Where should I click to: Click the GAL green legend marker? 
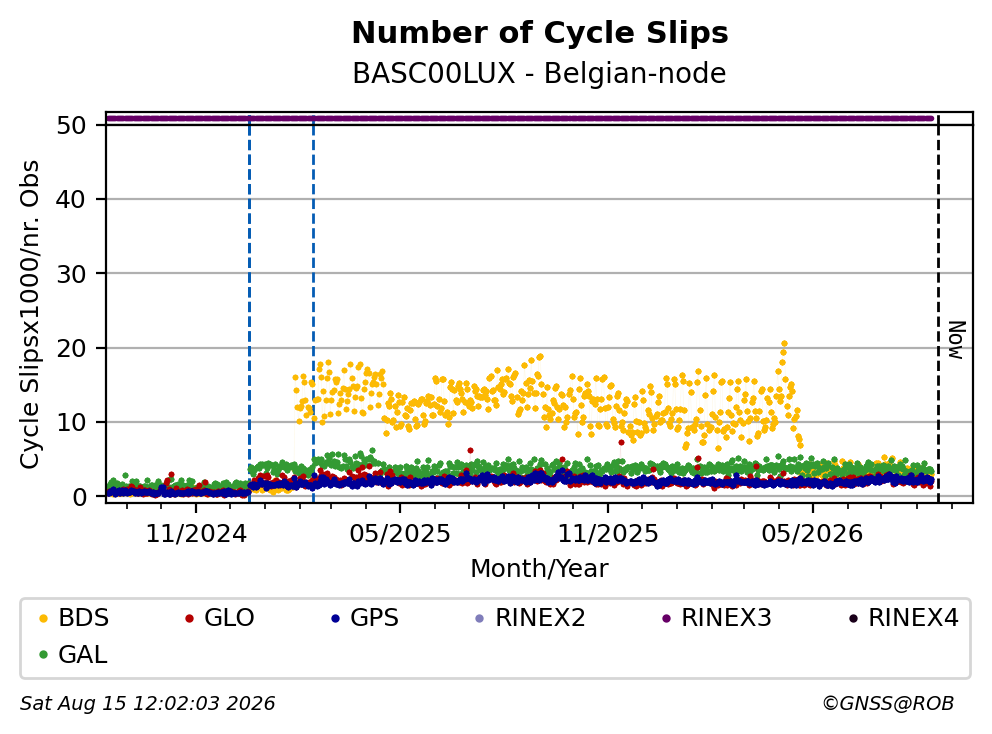pos(43,655)
